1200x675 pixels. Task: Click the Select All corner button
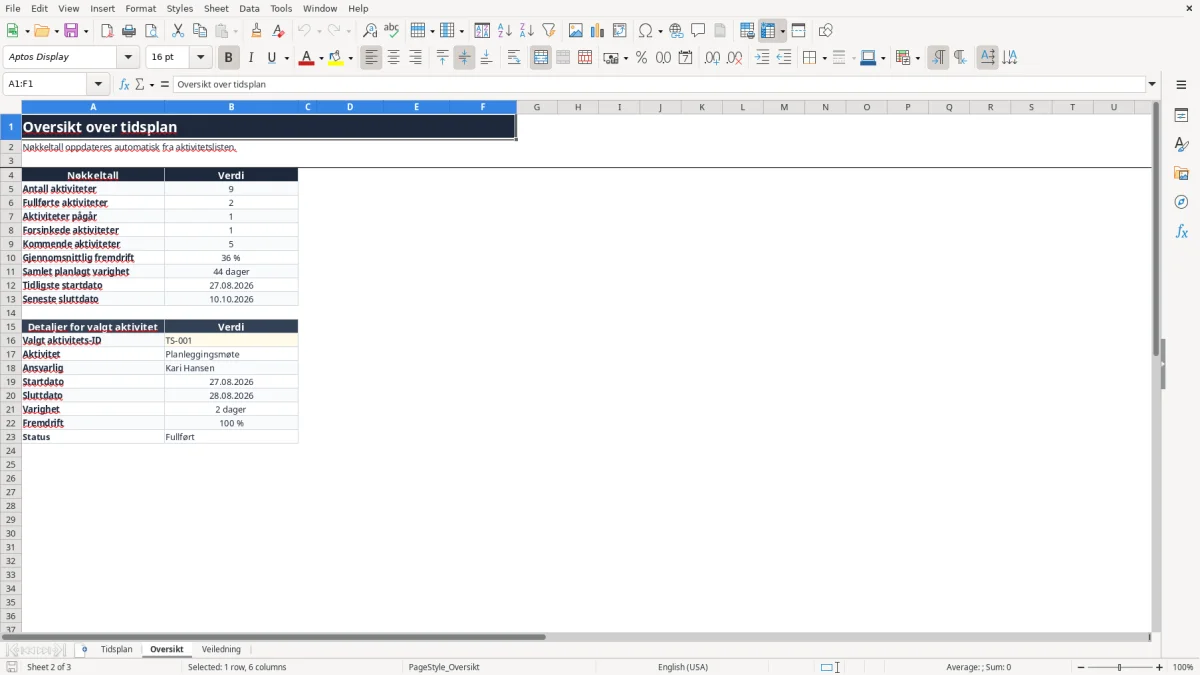[x=11, y=107]
